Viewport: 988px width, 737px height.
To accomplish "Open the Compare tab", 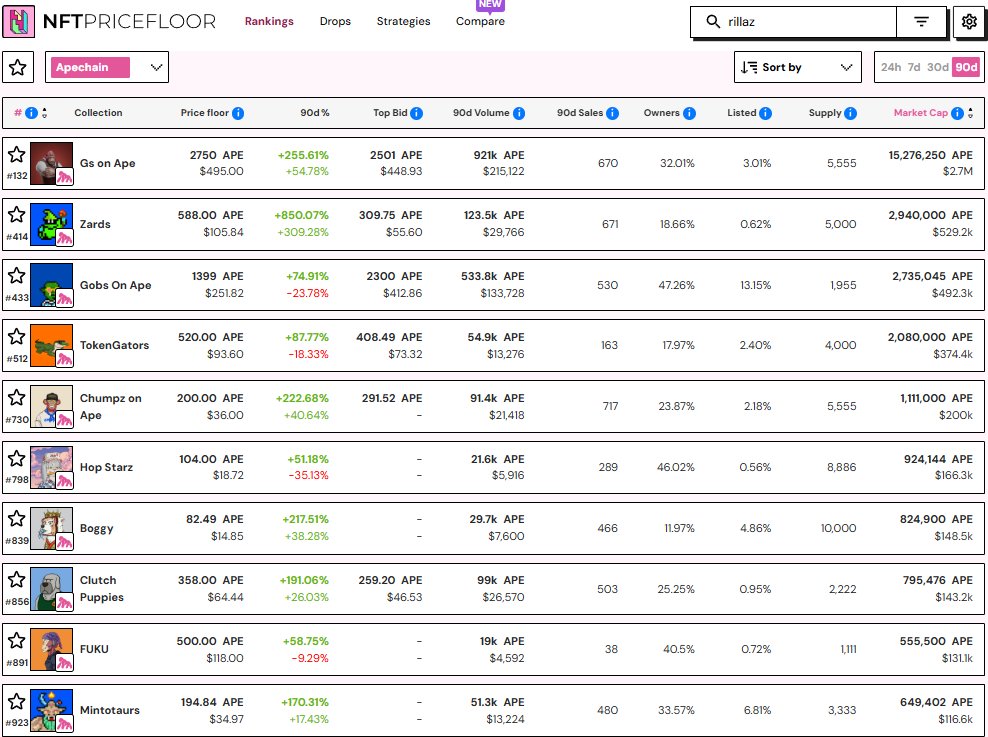I will [480, 21].
